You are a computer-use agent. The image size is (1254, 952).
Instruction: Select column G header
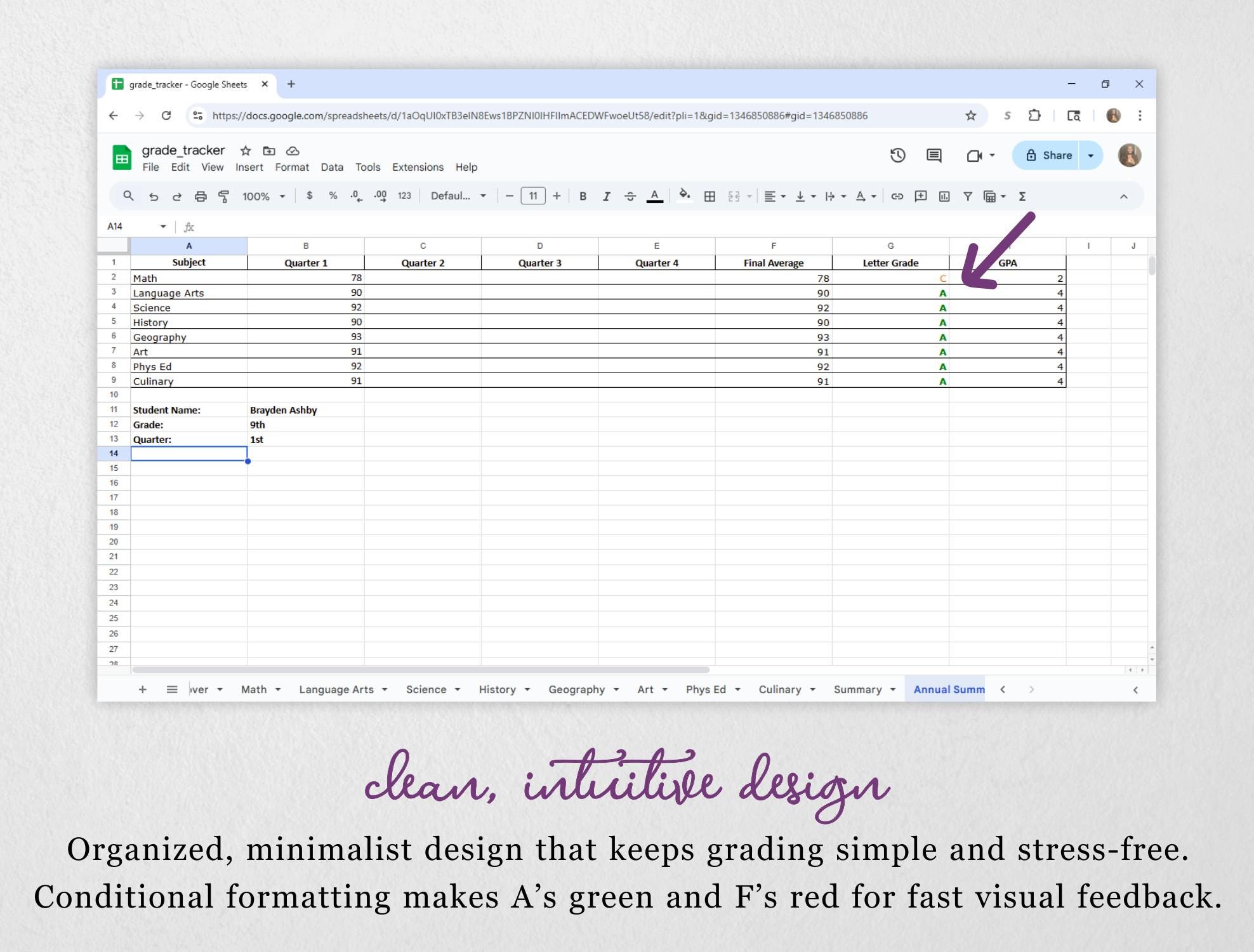(x=890, y=246)
